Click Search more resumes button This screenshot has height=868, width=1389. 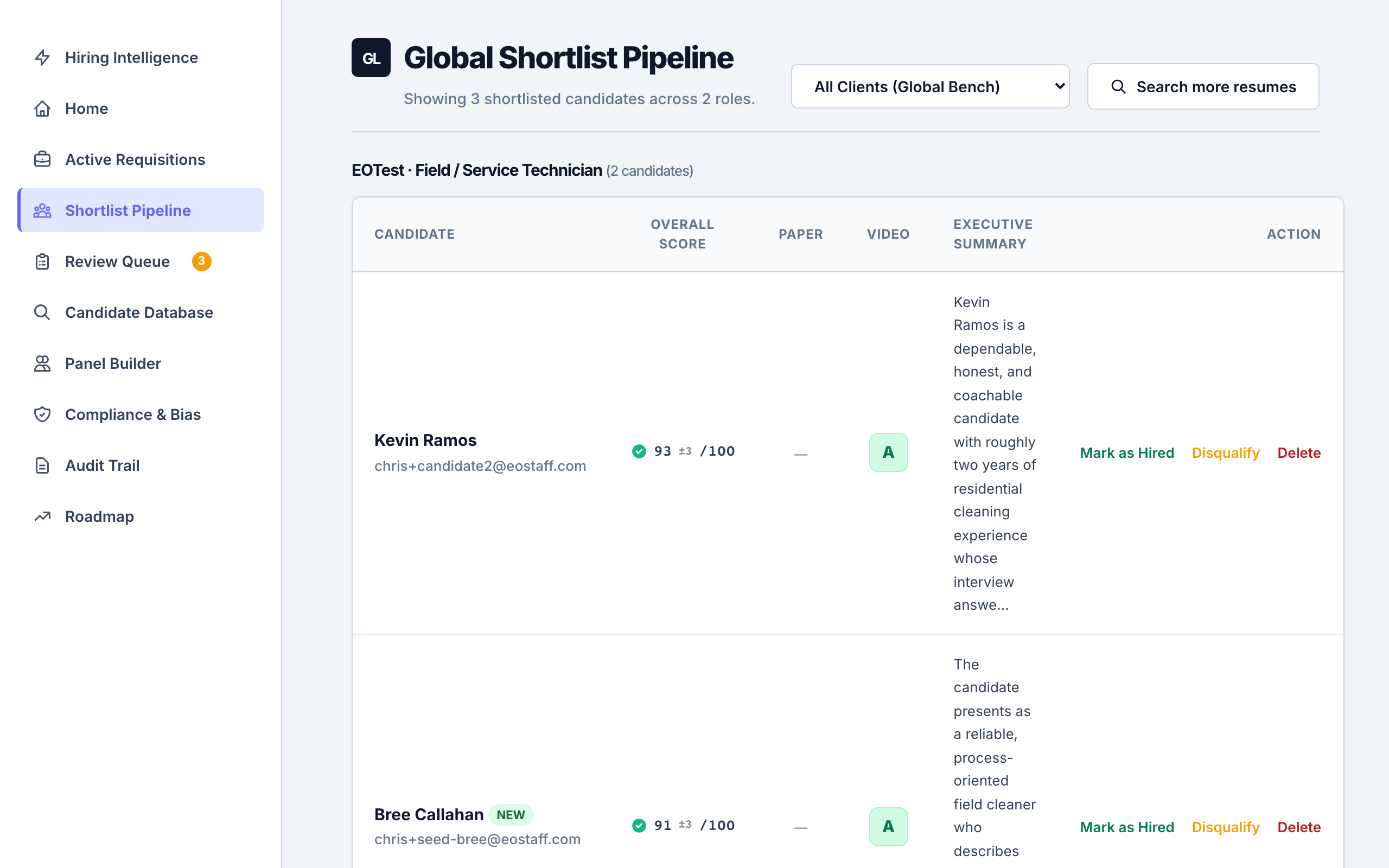1203,86
